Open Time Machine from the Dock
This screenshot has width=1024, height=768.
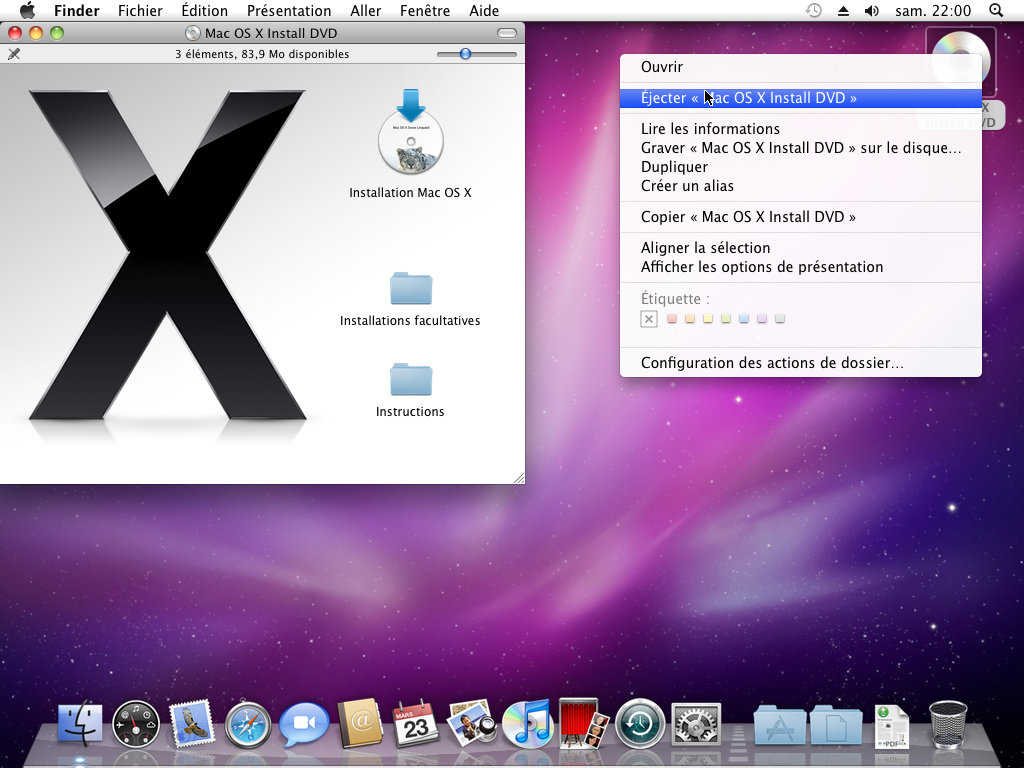[640, 723]
